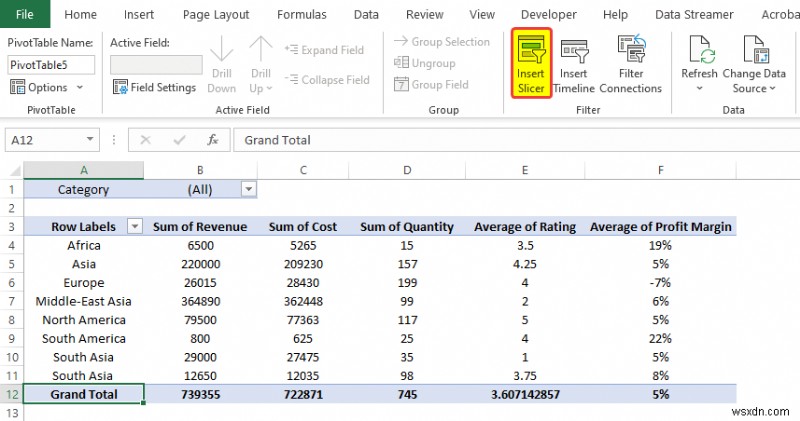Select column D header
800x421 pixels.
coord(407,170)
